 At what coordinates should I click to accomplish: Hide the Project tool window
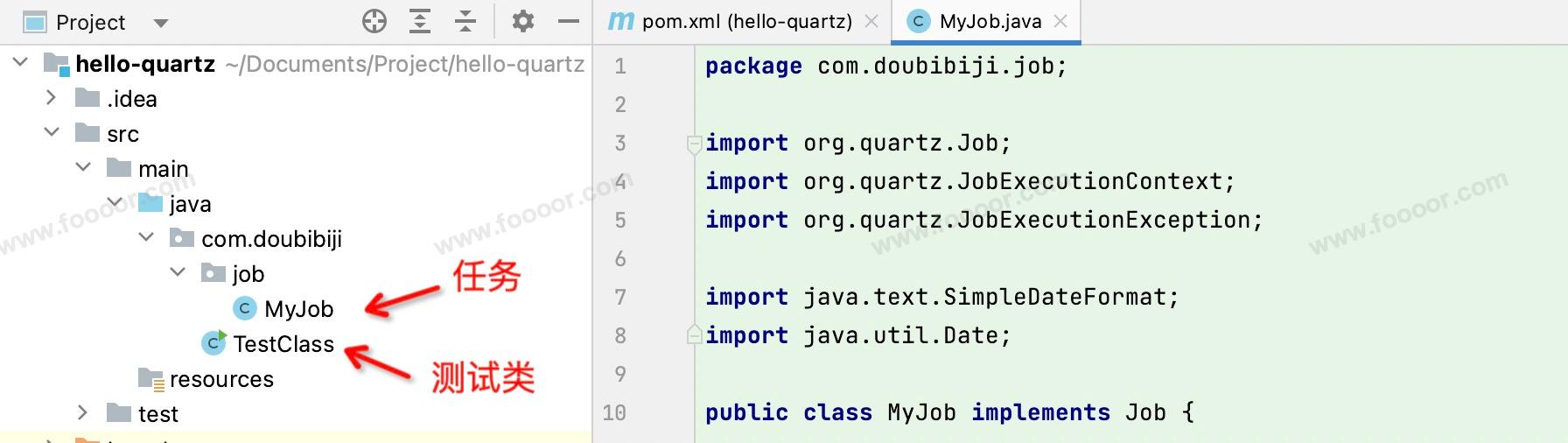point(569,22)
